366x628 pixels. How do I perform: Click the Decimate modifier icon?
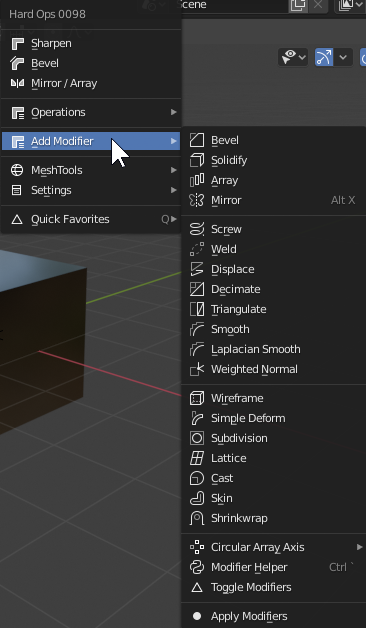coord(197,289)
